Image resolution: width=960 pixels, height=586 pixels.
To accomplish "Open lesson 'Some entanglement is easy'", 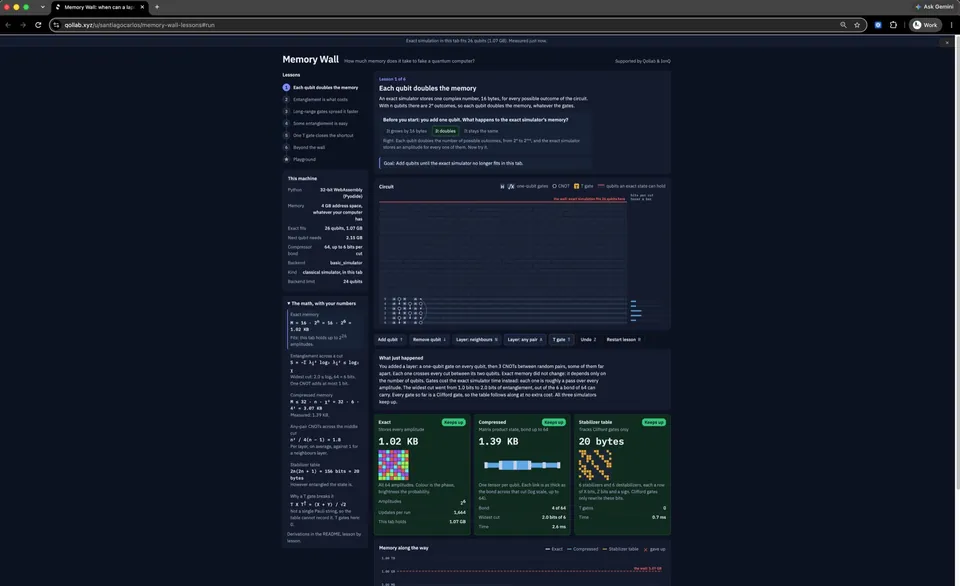I will coord(315,123).
